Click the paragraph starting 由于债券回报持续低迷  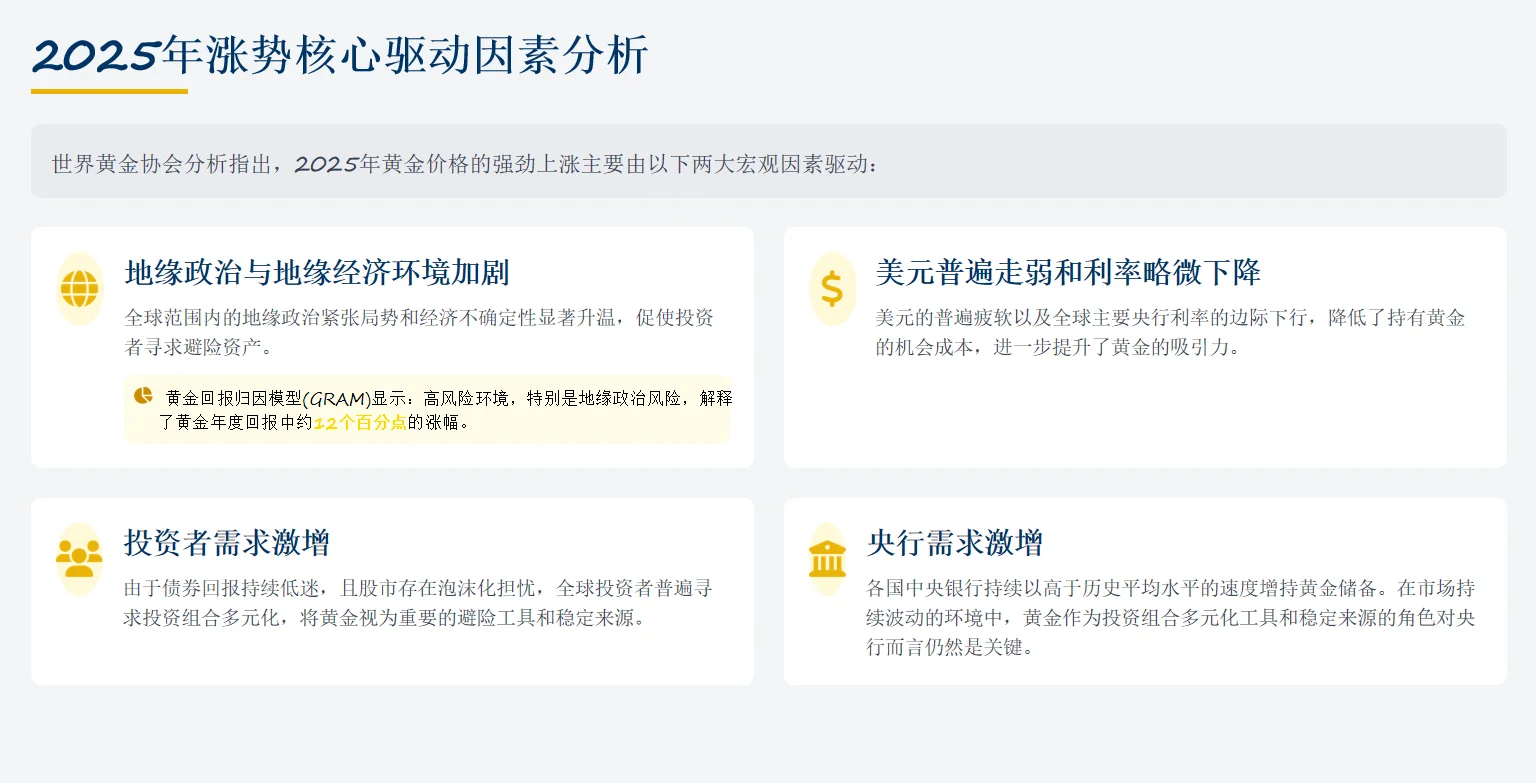click(418, 603)
